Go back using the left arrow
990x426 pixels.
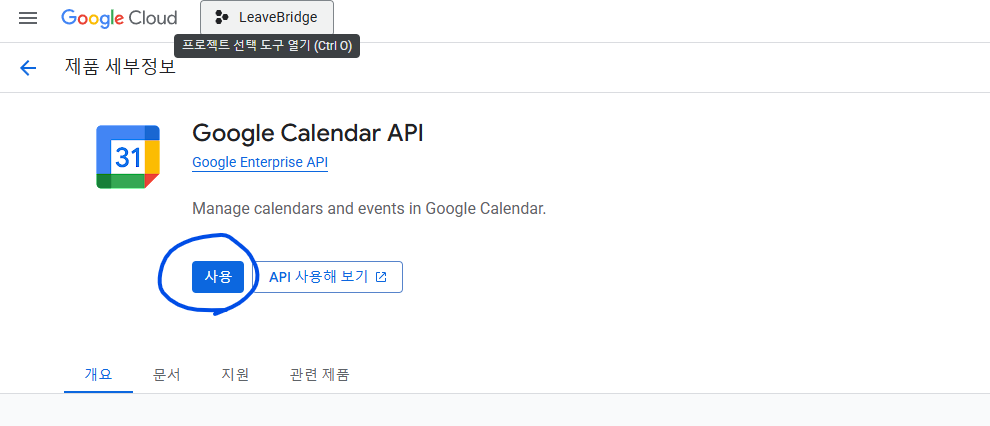click(x=28, y=68)
